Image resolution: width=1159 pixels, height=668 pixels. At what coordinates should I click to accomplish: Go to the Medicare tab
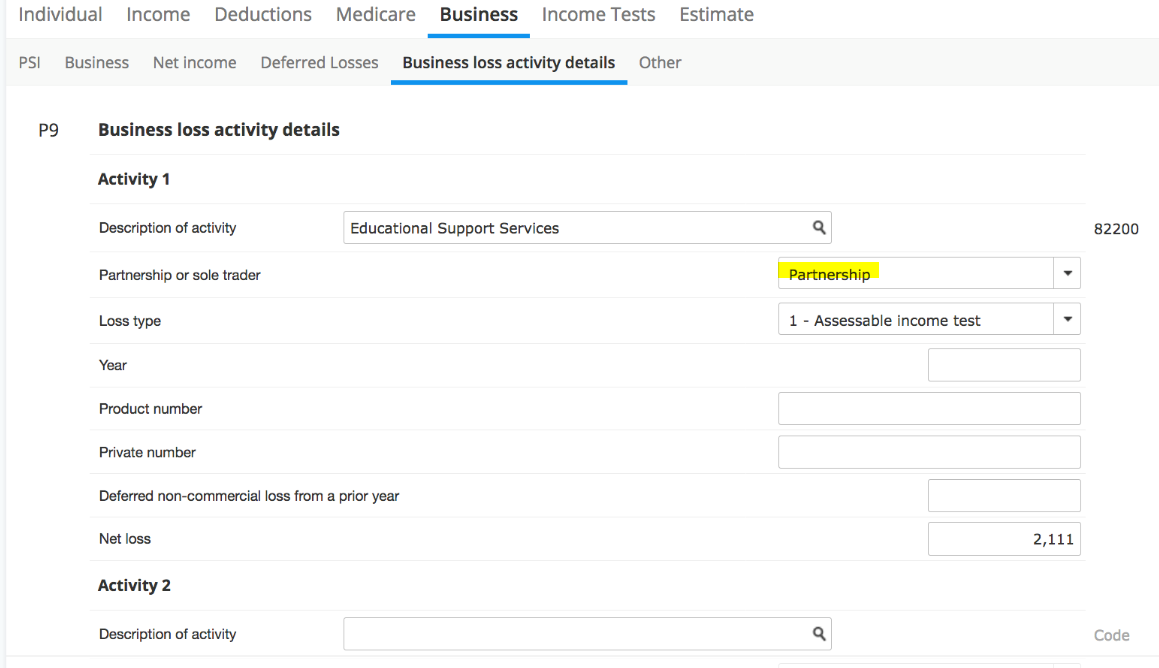click(x=375, y=15)
